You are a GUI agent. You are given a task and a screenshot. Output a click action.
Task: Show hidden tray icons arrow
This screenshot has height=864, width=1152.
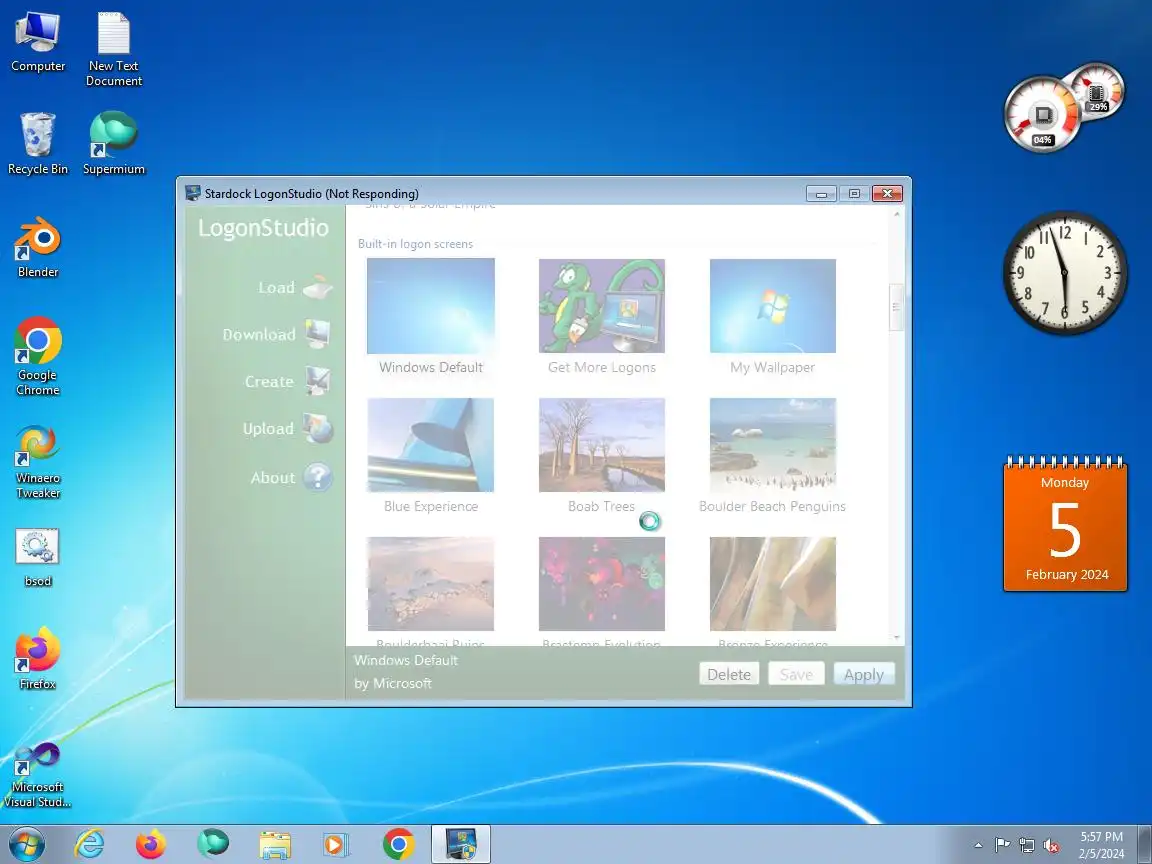[x=978, y=846]
